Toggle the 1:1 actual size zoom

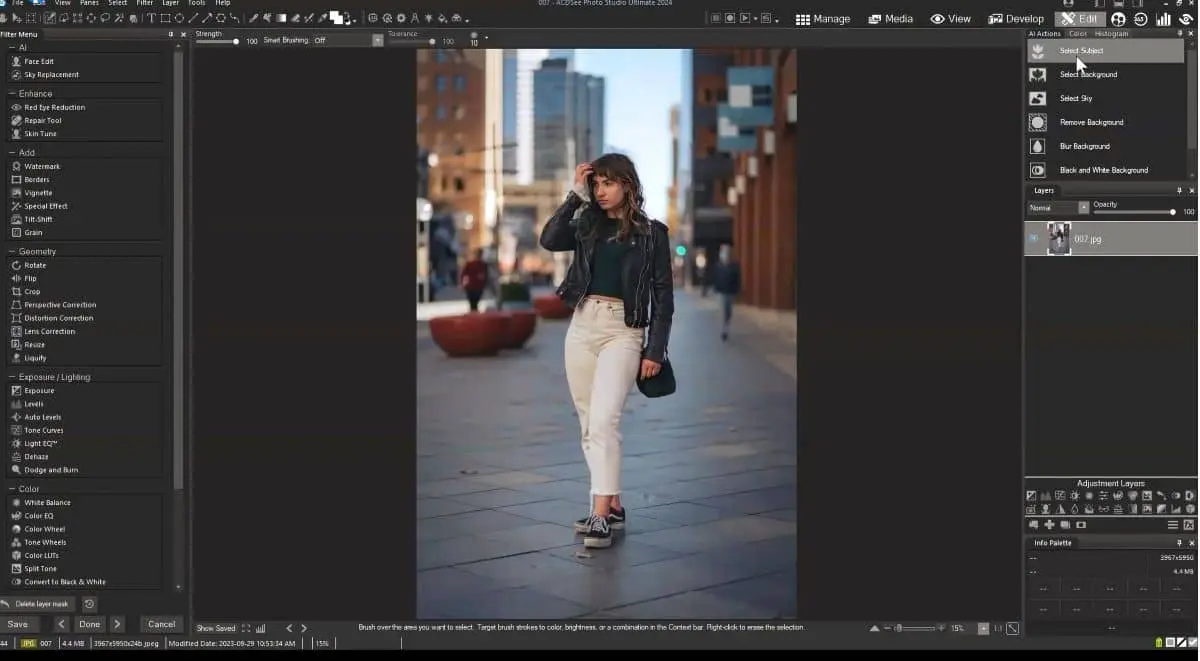point(997,628)
